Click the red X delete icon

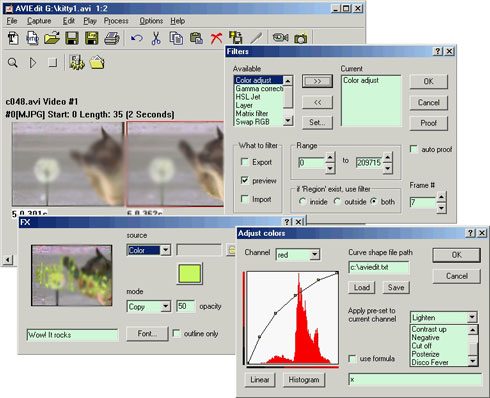click(216, 38)
